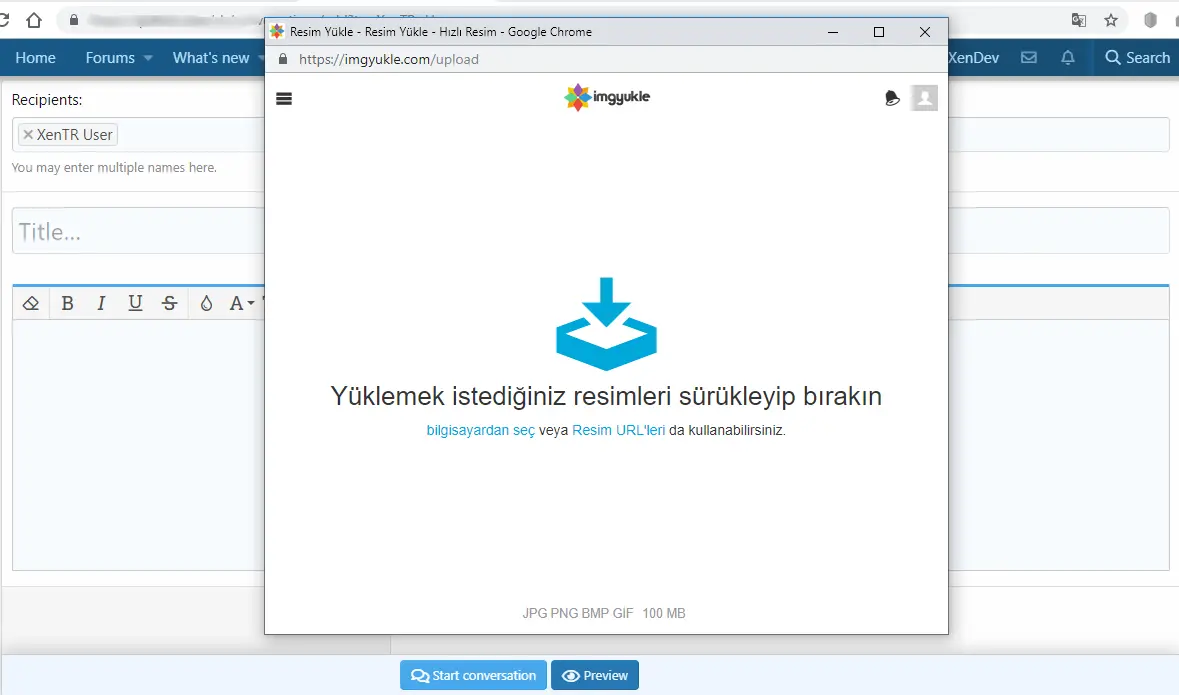Go to the Home tab
This screenshot has height=695, width=1179.
(x=35, y=58)
